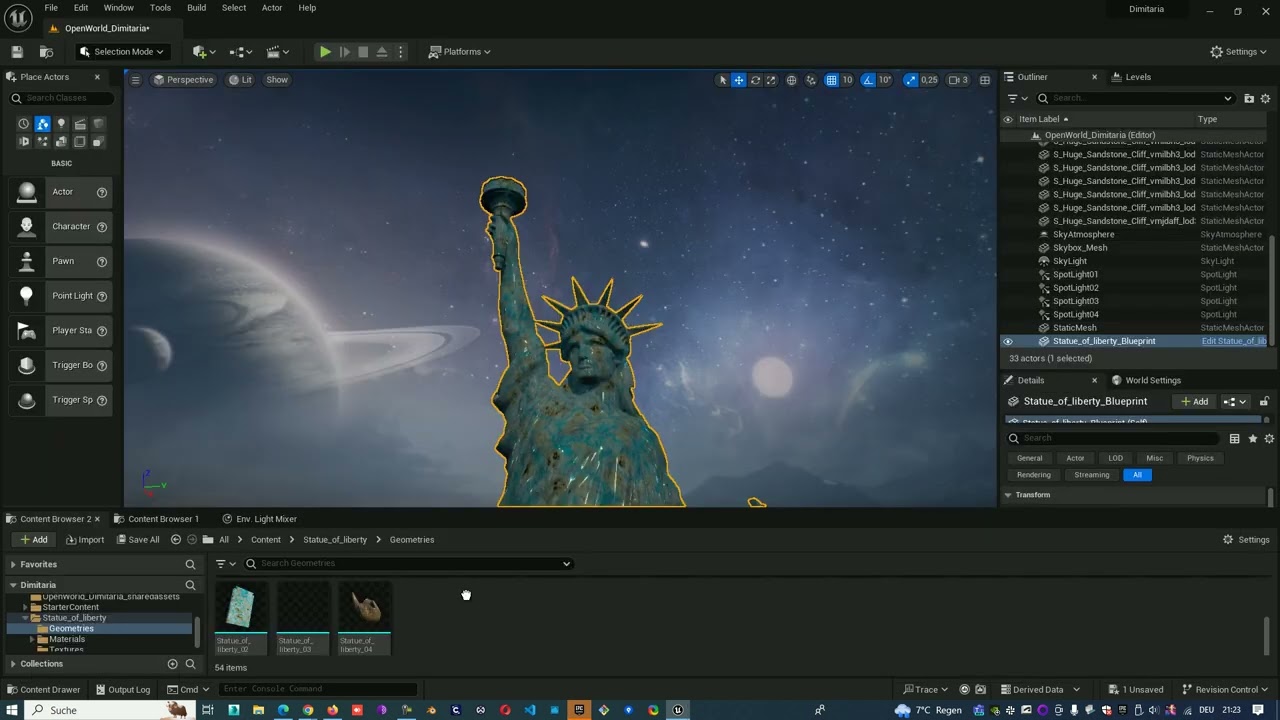Open the Tools menu
Screen dimensions: 1280x720
160,8
